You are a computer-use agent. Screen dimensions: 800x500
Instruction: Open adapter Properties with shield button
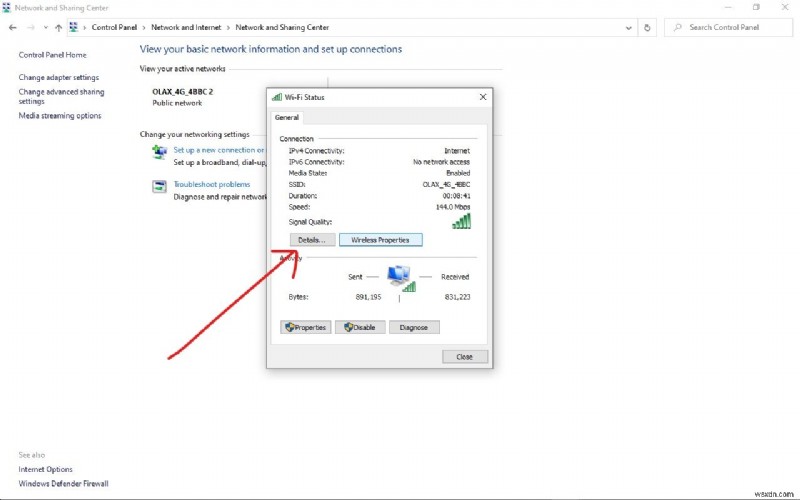(x=306, y=327)
